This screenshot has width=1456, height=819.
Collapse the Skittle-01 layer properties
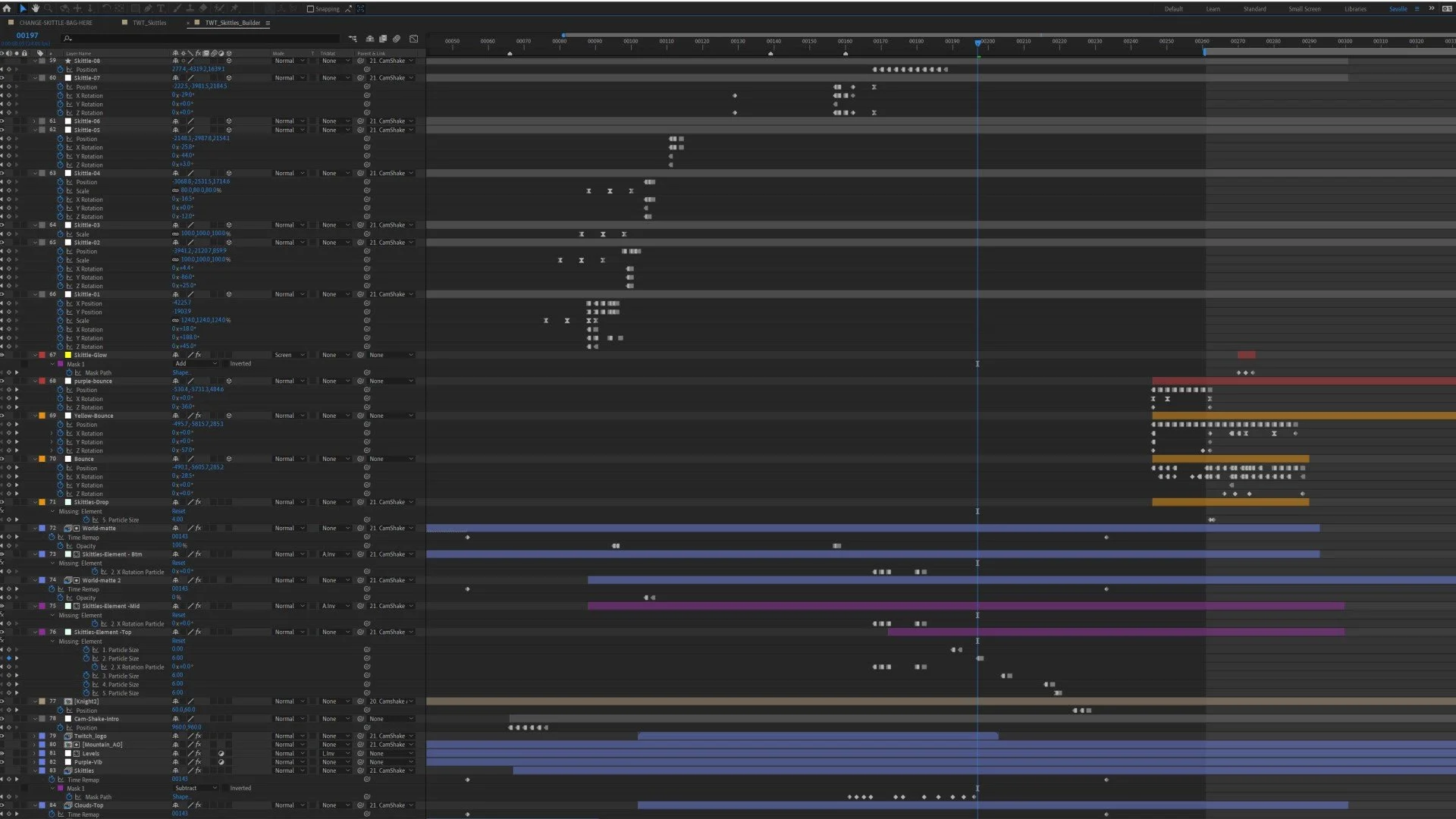35,294
